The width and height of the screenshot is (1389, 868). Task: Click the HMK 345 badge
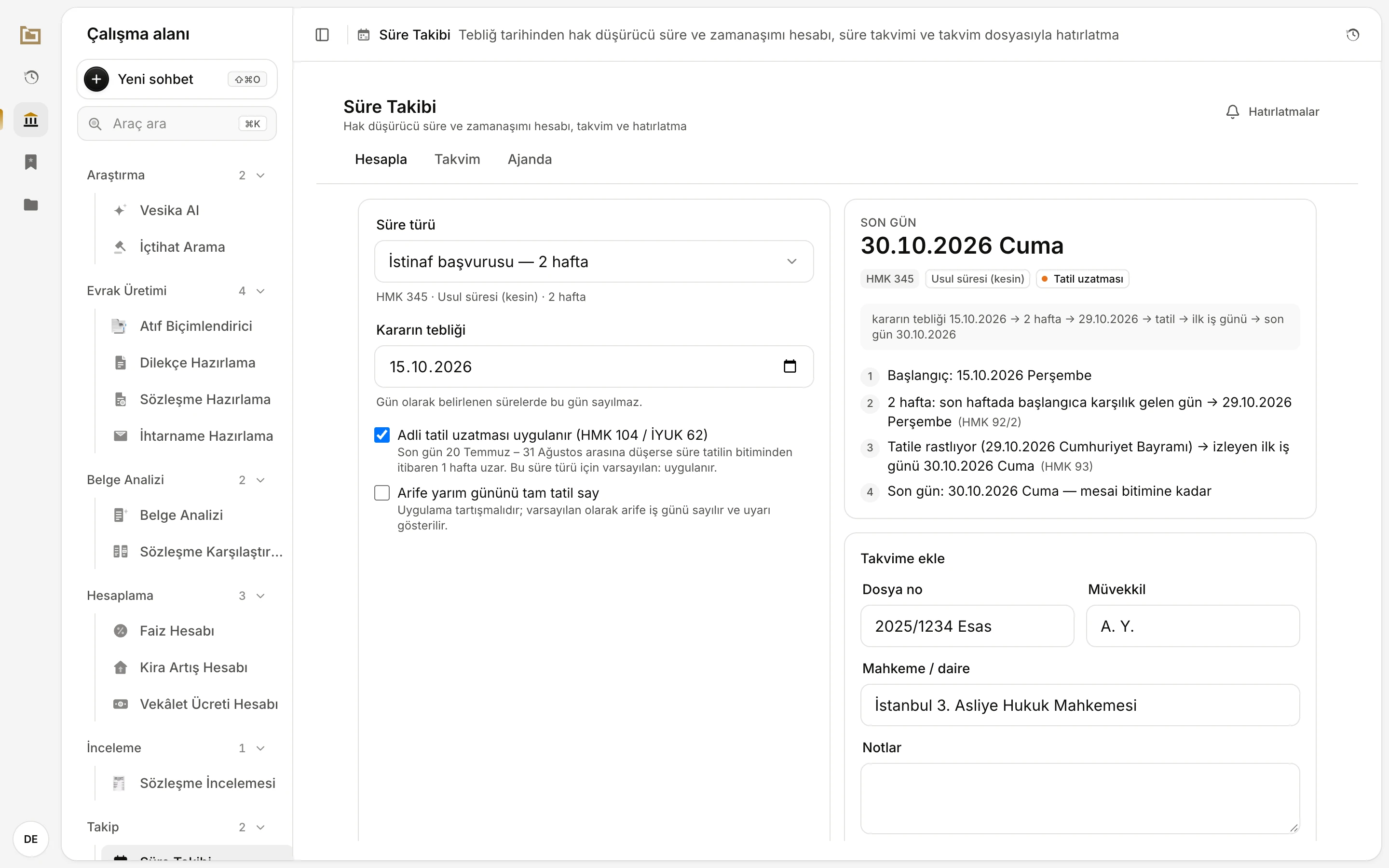click(x=889, y=279)
